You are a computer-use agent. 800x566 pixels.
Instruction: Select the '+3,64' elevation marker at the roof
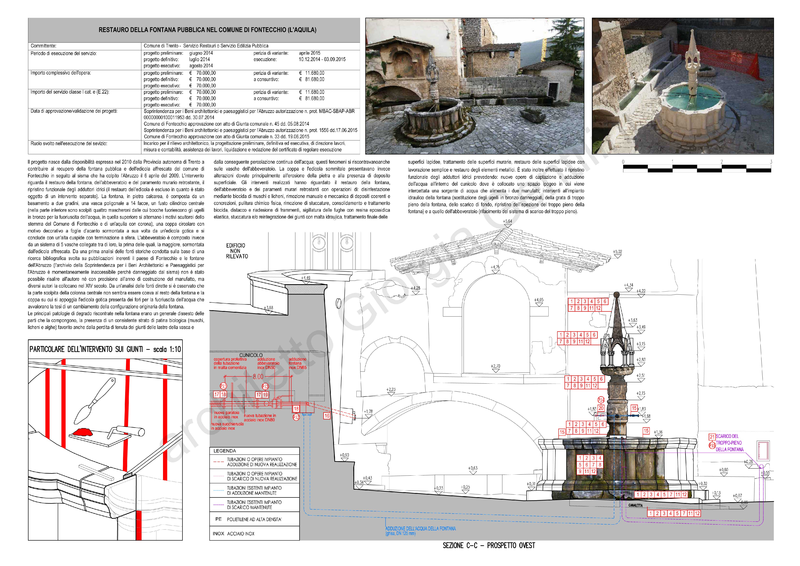(x=508, y=222)
